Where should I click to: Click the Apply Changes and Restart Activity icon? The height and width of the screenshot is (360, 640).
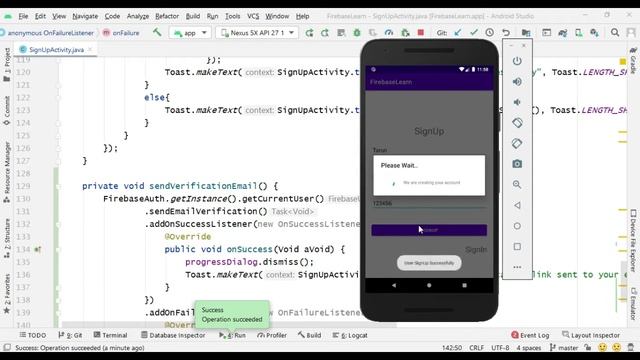pyautogui.click(x=325, y=33)
